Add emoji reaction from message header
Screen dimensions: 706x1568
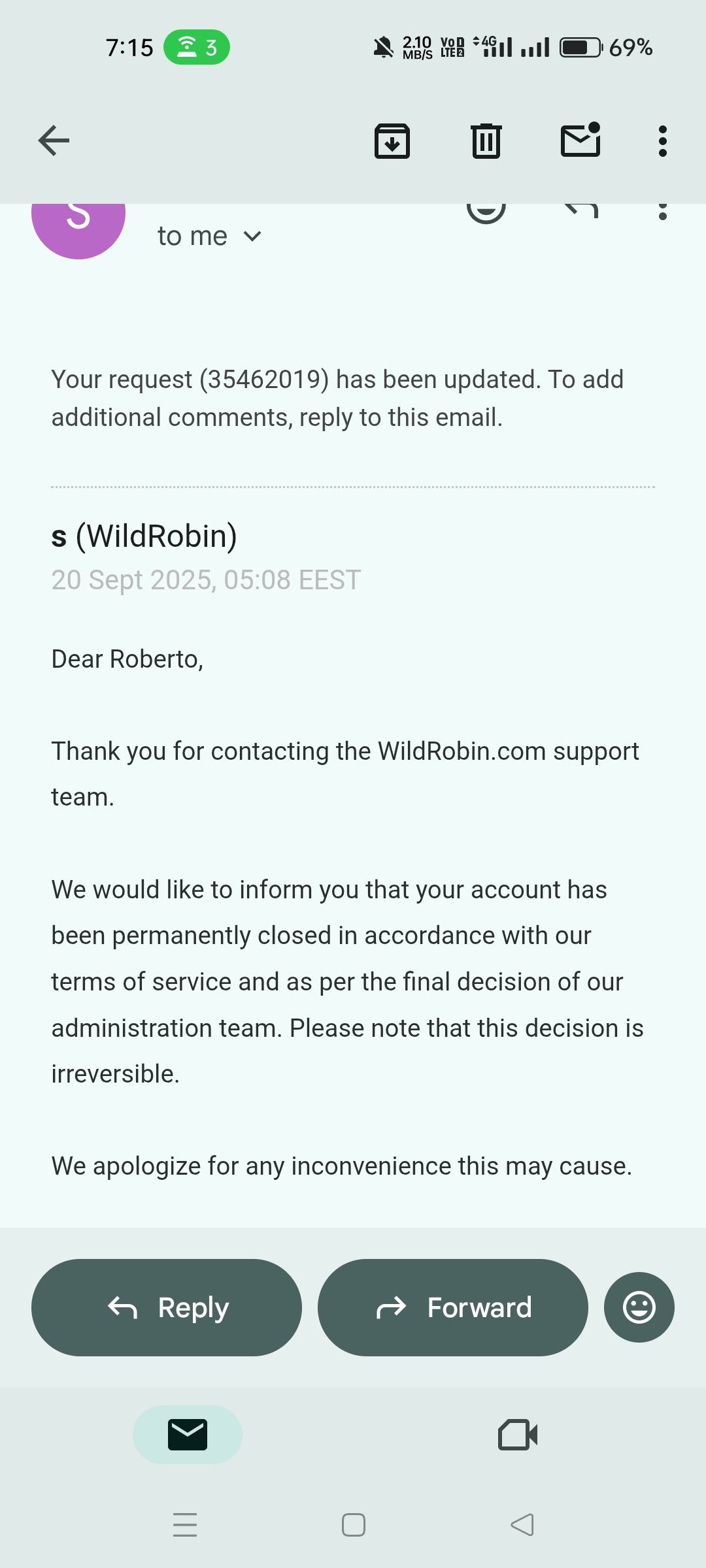[486, 210]
